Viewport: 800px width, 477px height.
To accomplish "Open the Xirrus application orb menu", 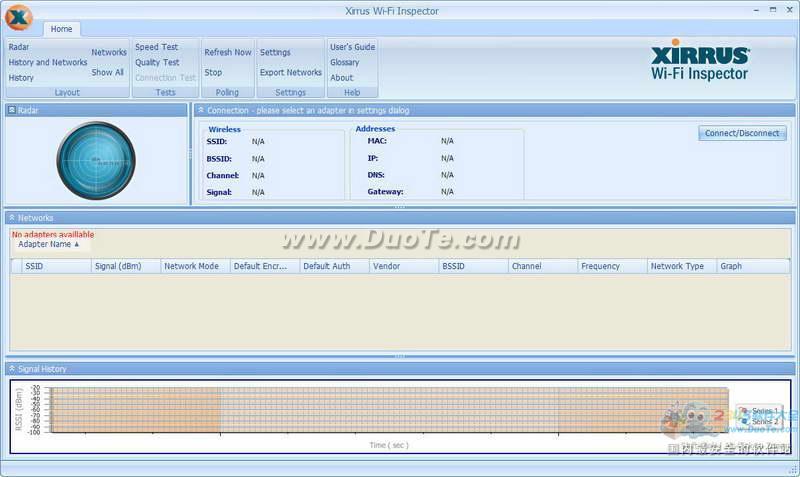I will coord(18,17).
